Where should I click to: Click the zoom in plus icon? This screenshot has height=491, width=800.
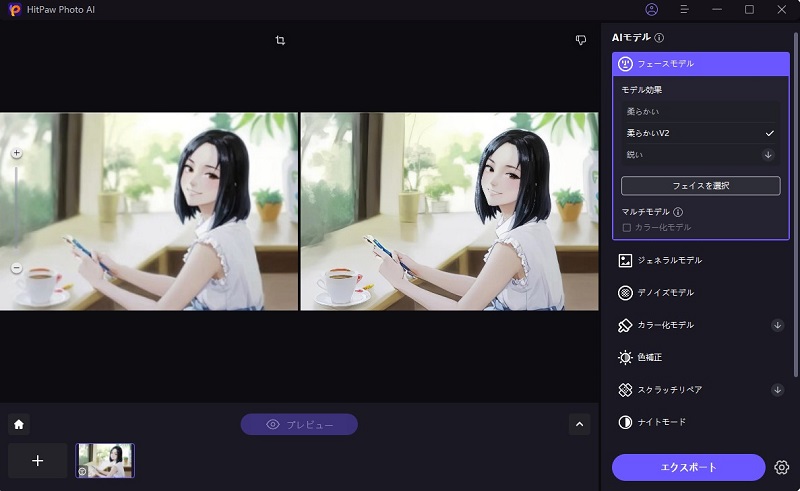coord(16,154)
